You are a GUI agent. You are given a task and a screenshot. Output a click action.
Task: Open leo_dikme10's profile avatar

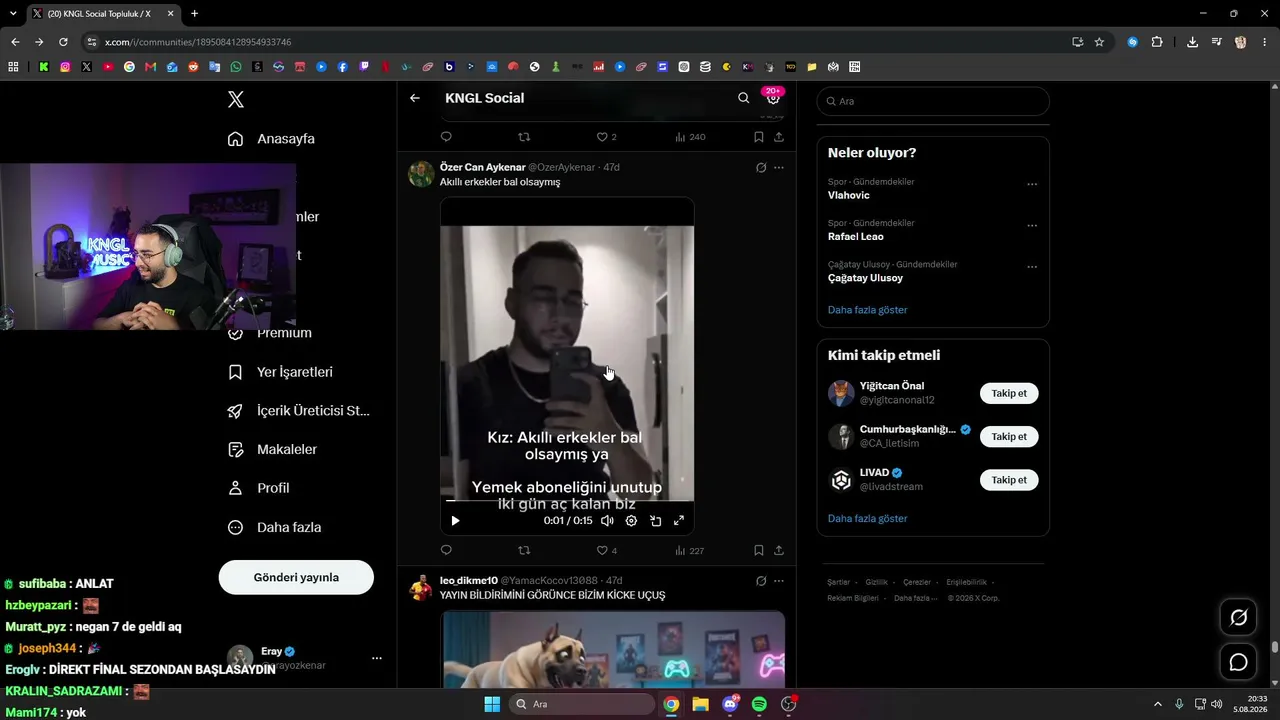click(x=421, y=587)
